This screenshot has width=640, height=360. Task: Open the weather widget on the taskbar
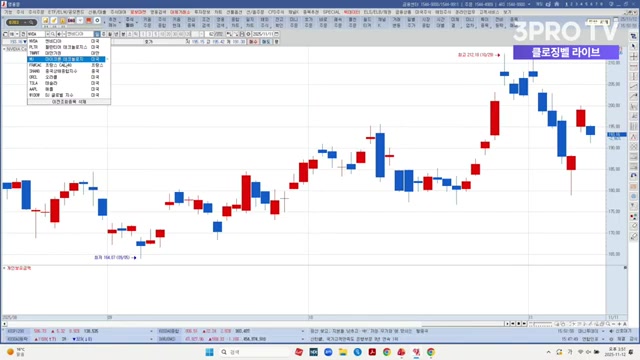click(16, 352)
